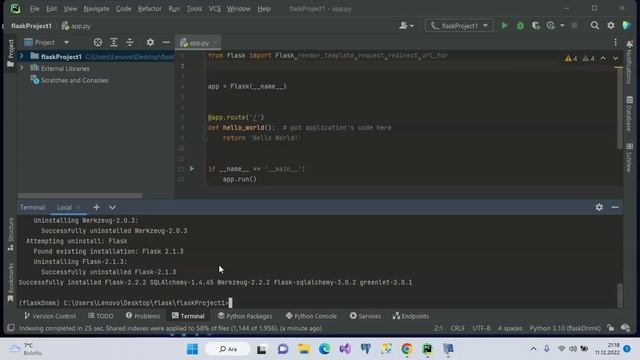Start debugging with the bug icon
This screenshot has height=360, width=640.
click(x=520, y=26)
